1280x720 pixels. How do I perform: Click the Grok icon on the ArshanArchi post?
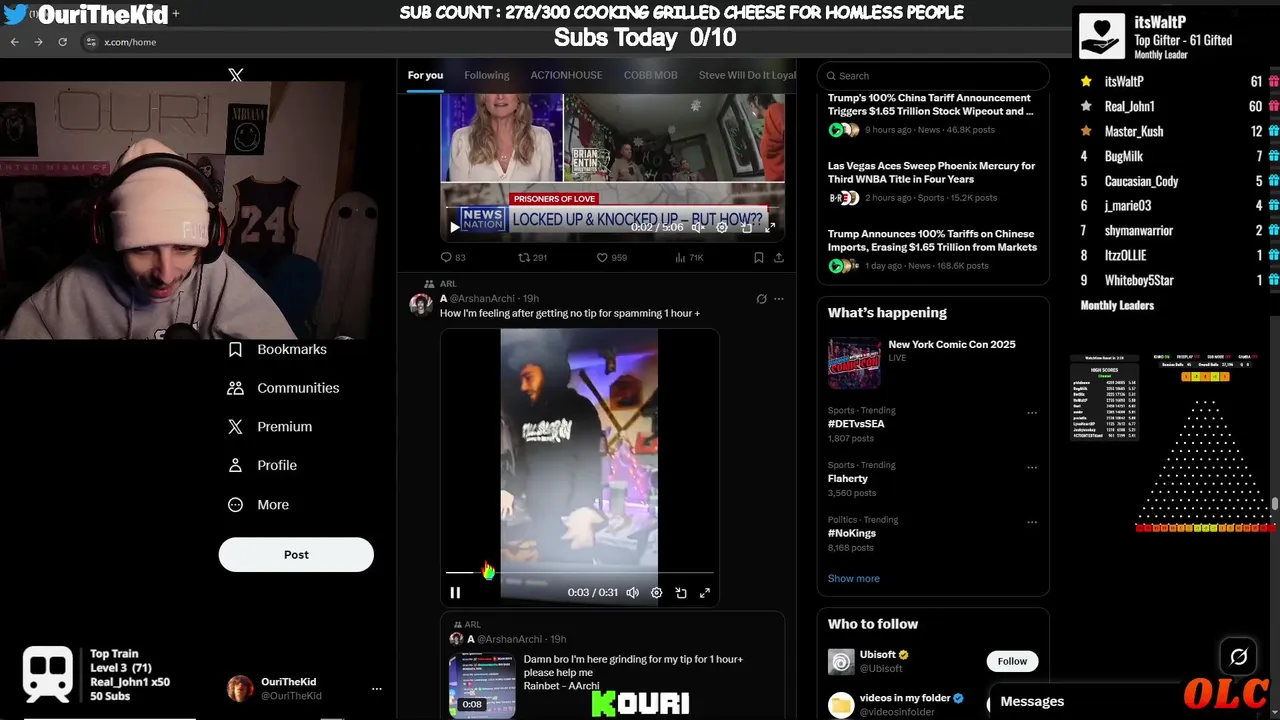[761, 299]
